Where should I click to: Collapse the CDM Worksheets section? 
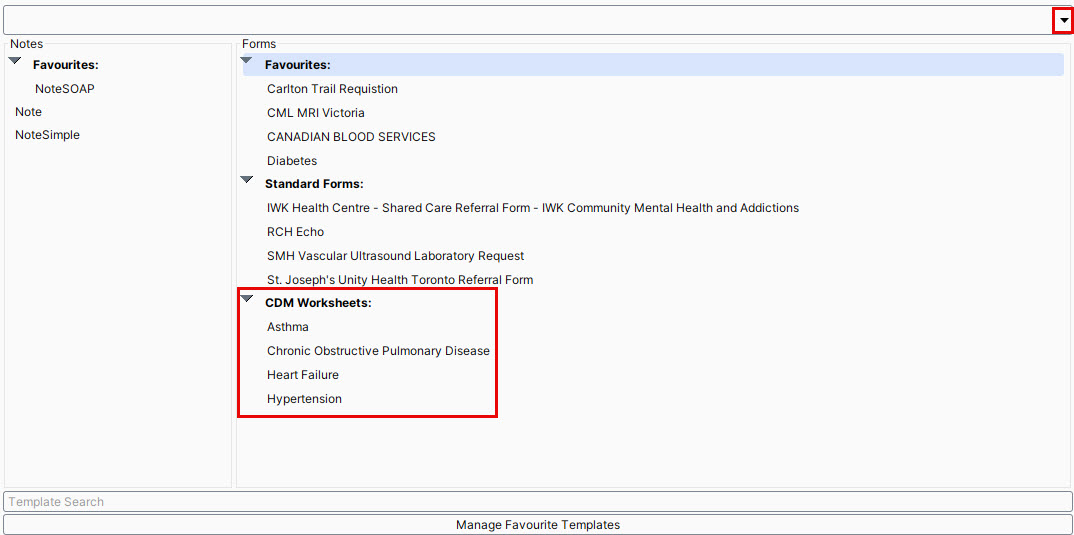pos(247,300)
